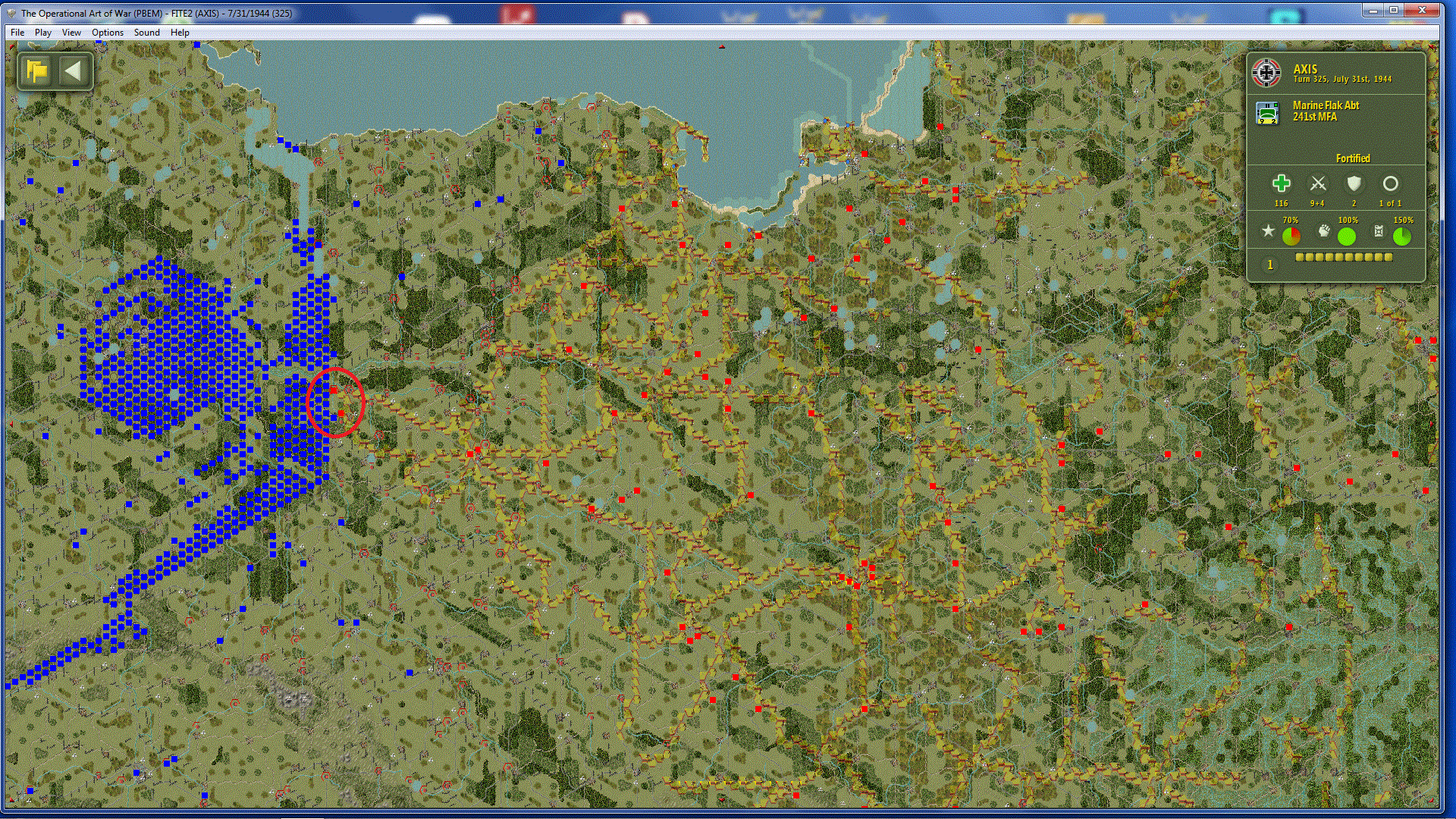1456x819 pixels.
Task: Open the View menu
Action: coord(71,33)
